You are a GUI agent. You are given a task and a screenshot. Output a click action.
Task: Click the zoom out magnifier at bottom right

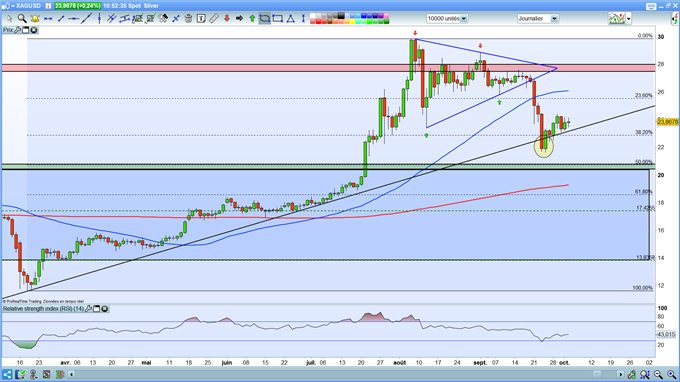(658, 374)
